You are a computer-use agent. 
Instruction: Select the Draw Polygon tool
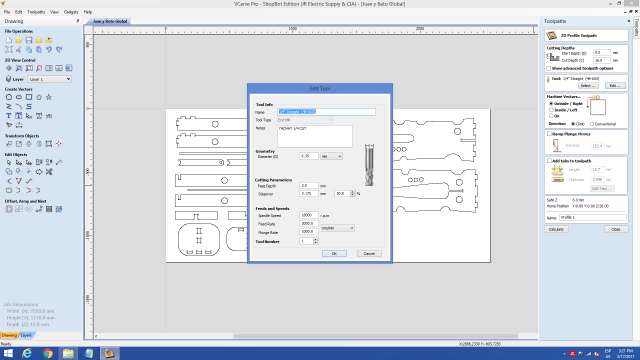pos(39,97)
